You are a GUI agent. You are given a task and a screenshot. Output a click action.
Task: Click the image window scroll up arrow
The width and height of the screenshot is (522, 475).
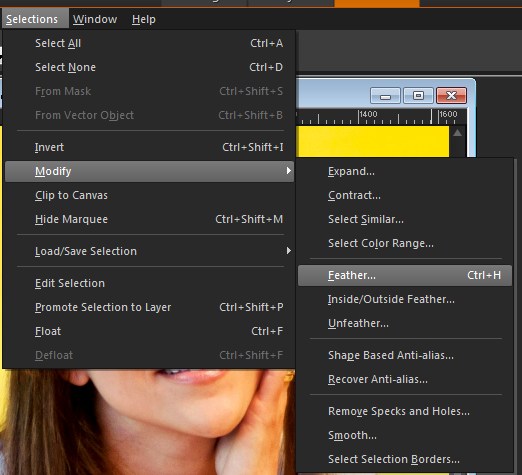pos(458,133)
